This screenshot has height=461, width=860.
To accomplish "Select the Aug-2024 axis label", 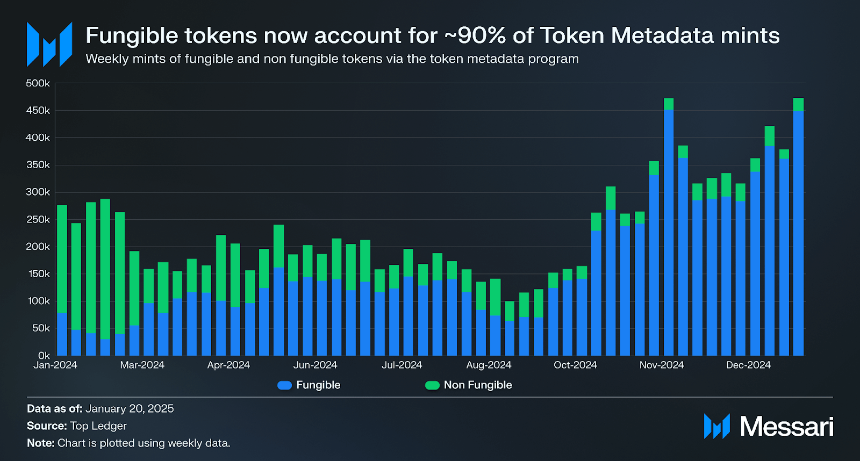I will pos(489,365).
